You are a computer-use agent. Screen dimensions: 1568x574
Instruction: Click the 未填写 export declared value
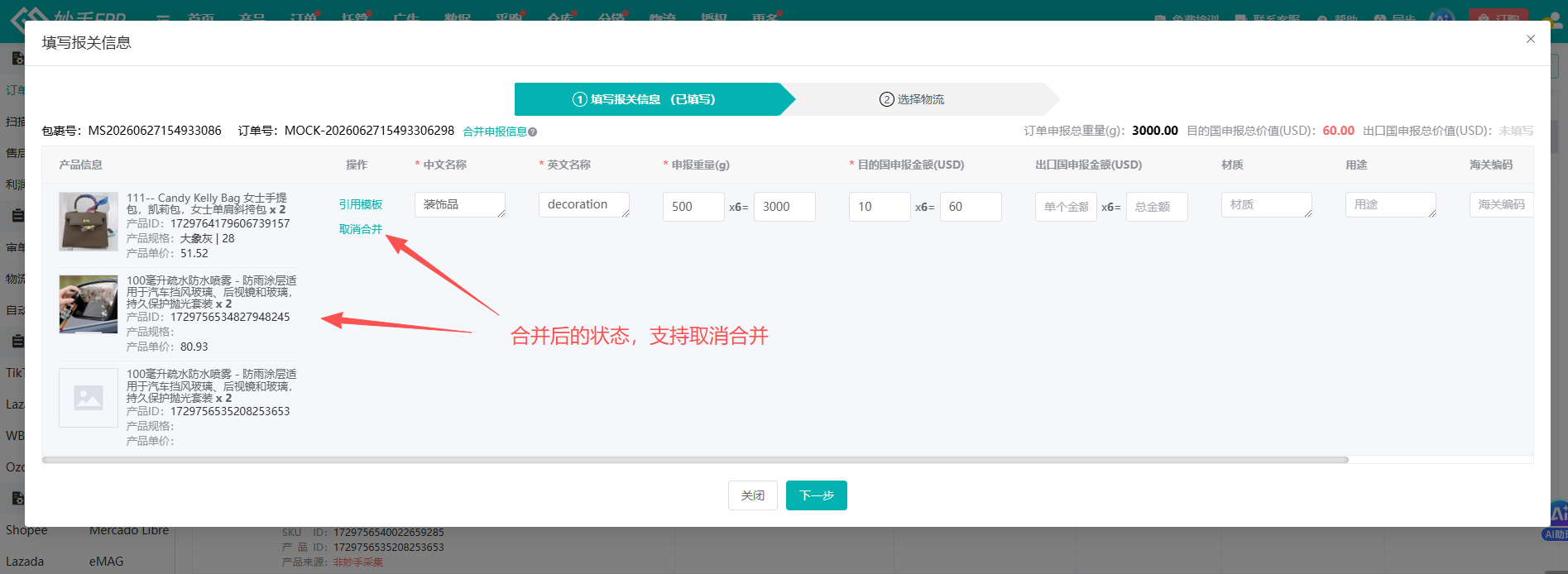pyautogui.click(x=1516, y=131)
